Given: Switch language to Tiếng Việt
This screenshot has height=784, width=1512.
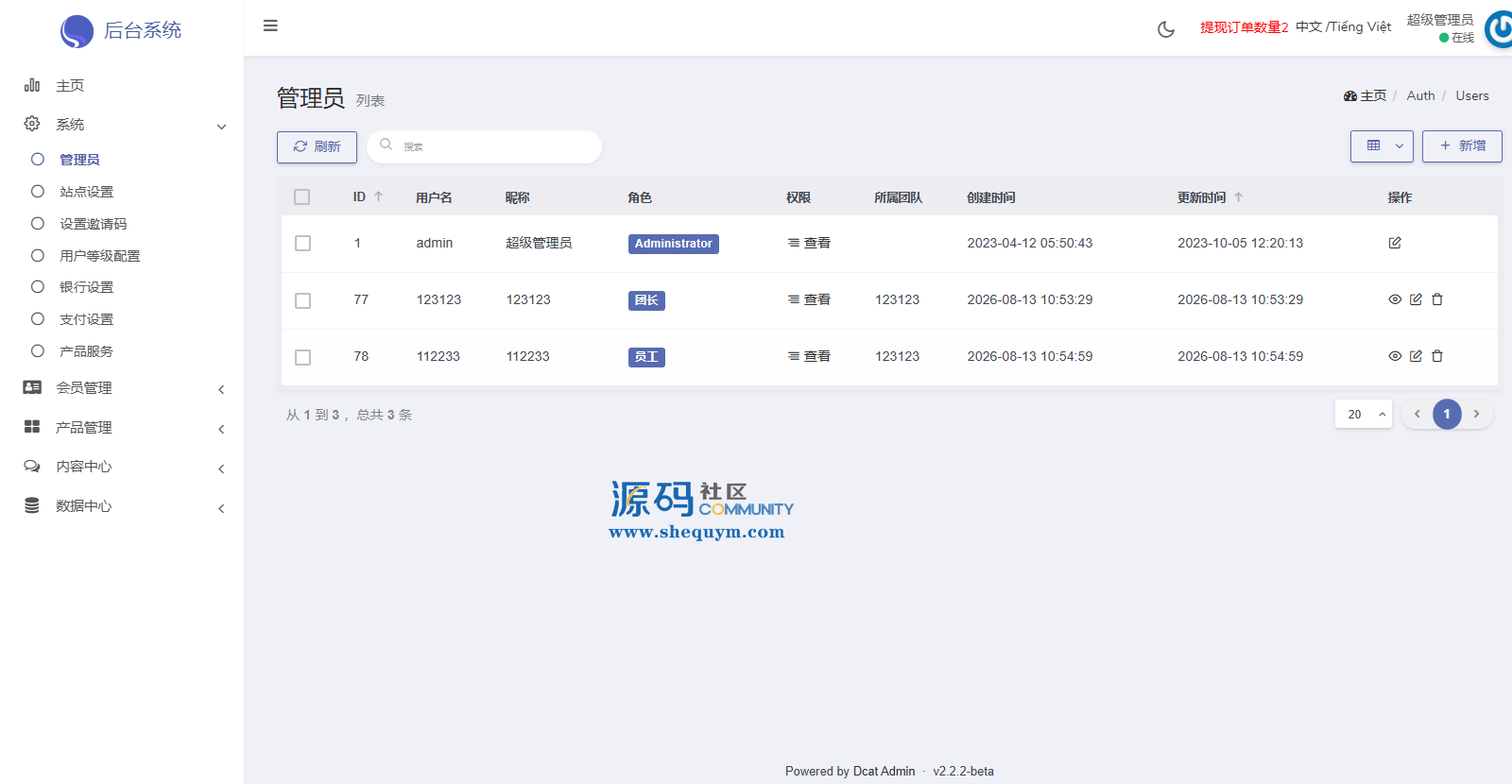Looking at the screenshot, I should [x=1361, y=26].
